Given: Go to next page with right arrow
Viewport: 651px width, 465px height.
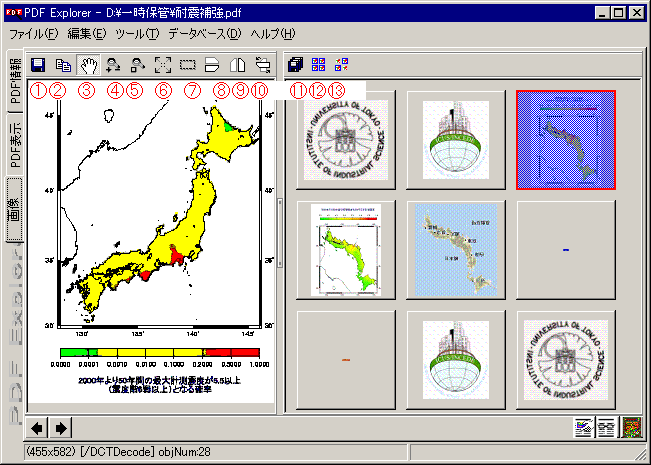Looking at the screenshot, I should (x=60, y=428).
